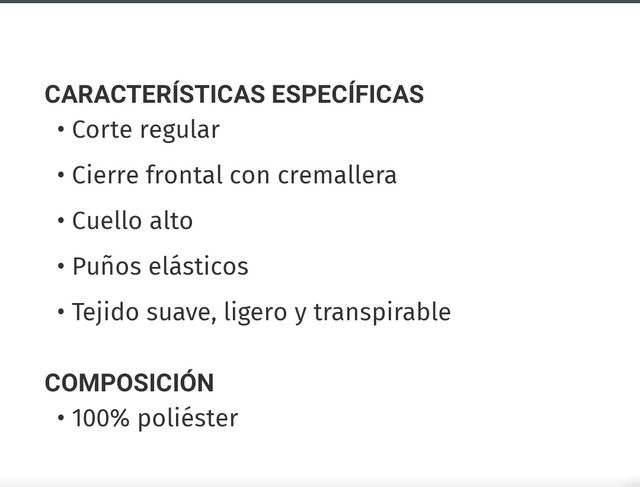Viewport: 640px width, 487px height.
Task: Select the '100% poliéster' list item
Action: click(155, 418)
